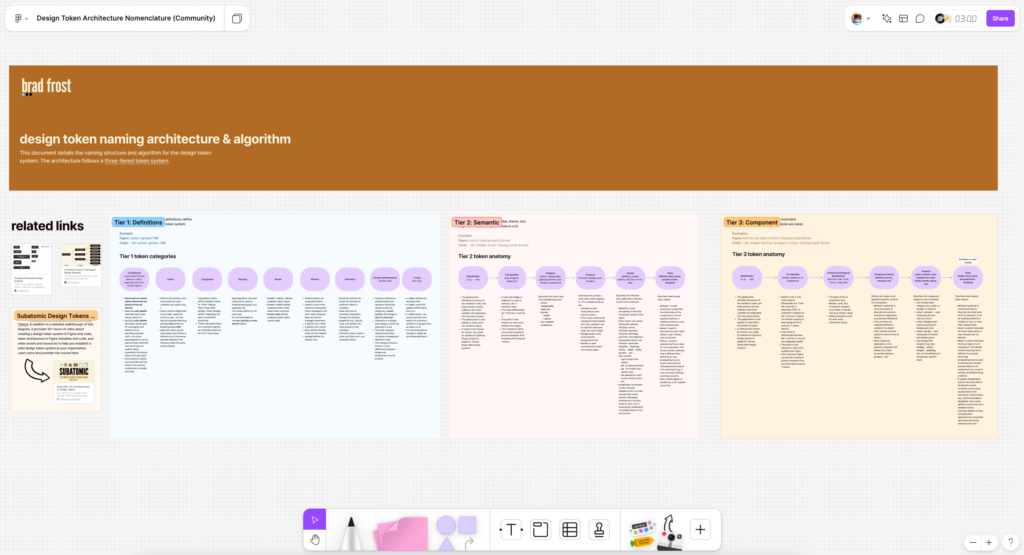Screen dimensions: 1024x555
Task: Open the AI sparkle actions
Action: pos(886,18)
